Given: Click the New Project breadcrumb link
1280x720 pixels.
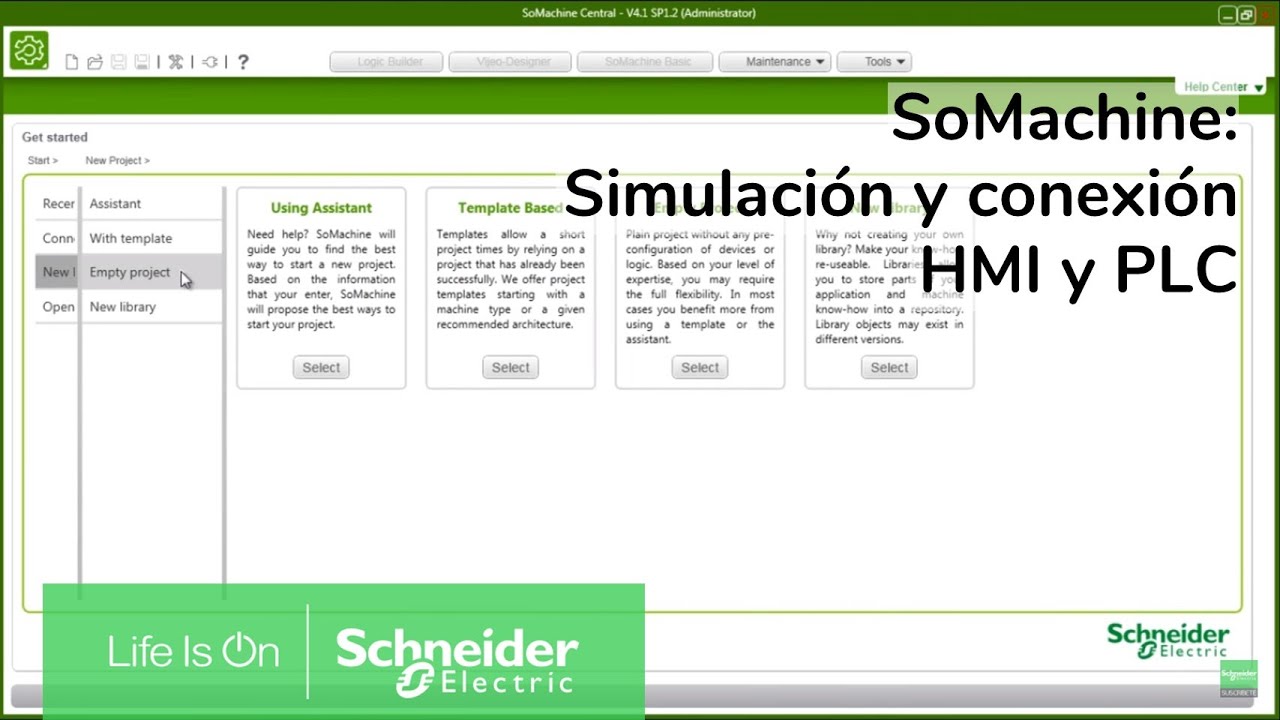Looking at the screenshot, I should point(117,160).
